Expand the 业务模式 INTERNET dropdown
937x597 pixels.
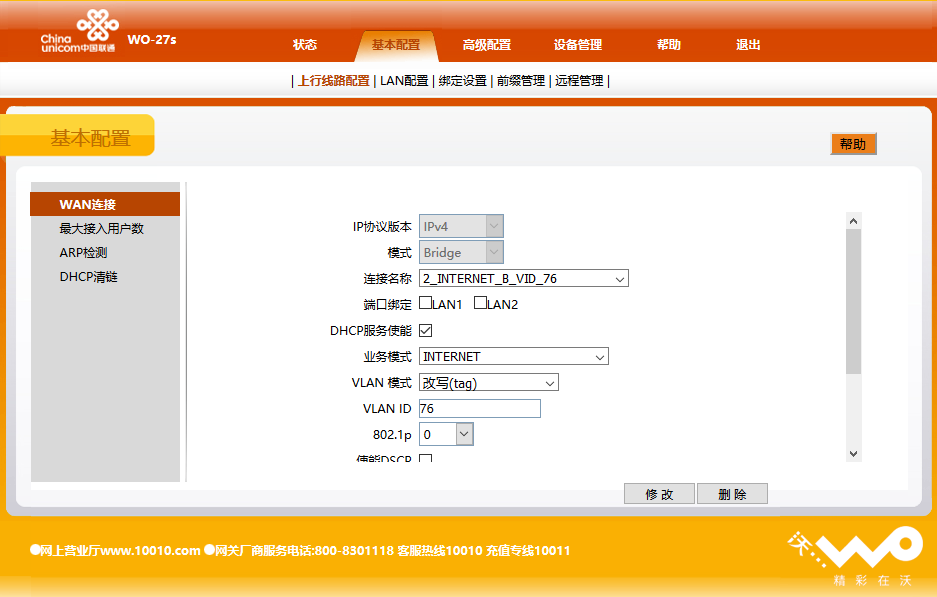coord(514,357)
